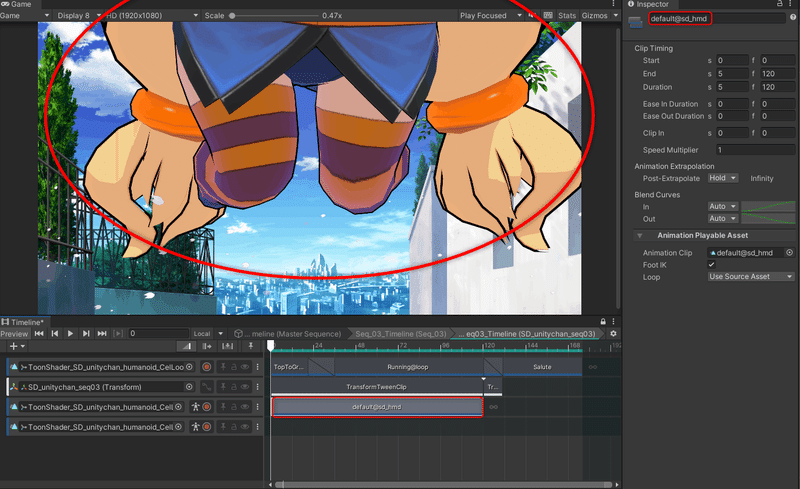Viewport: 800px width, 489px height.
Task: Go to timeline start
Action: pyautogui.click(x=39, y=333)
